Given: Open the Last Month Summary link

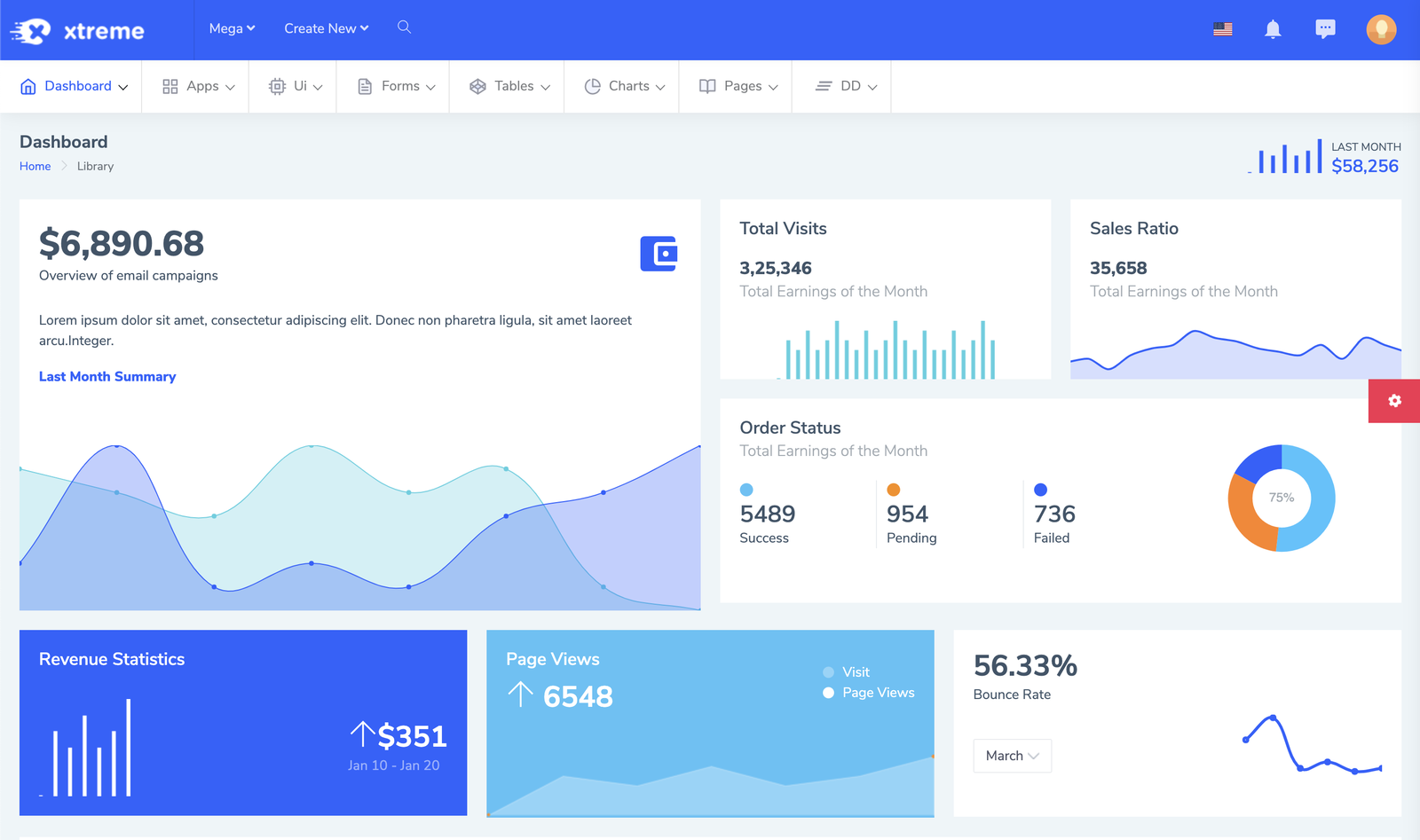Looking at the screenshot, I should click(107, 376).
